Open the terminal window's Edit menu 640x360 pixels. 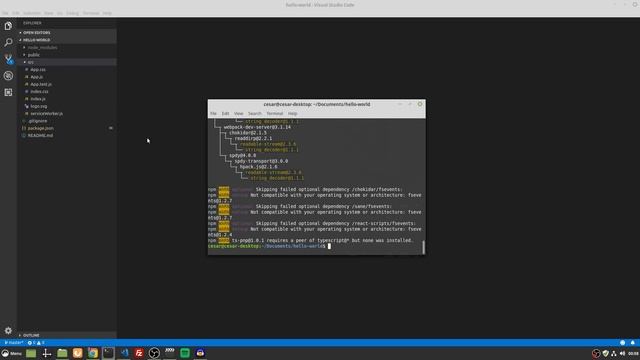[225, 113]
